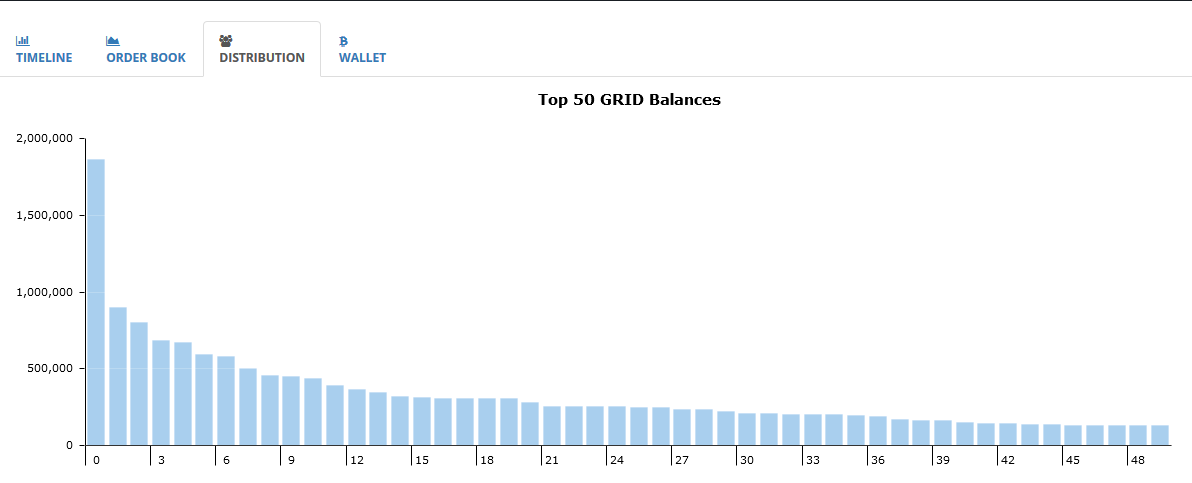Image resolution: width=1192 pixels, height=483 pixels.
Task: Click the users group icon above Distribution
Action: click(x=226, y=41)
